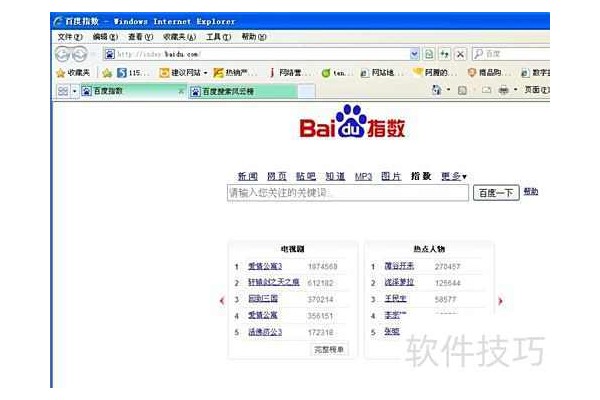The height and width of the screenshot is (400, 600).
Task: Click inside the keyword search input field
Action: pos(348,193)
